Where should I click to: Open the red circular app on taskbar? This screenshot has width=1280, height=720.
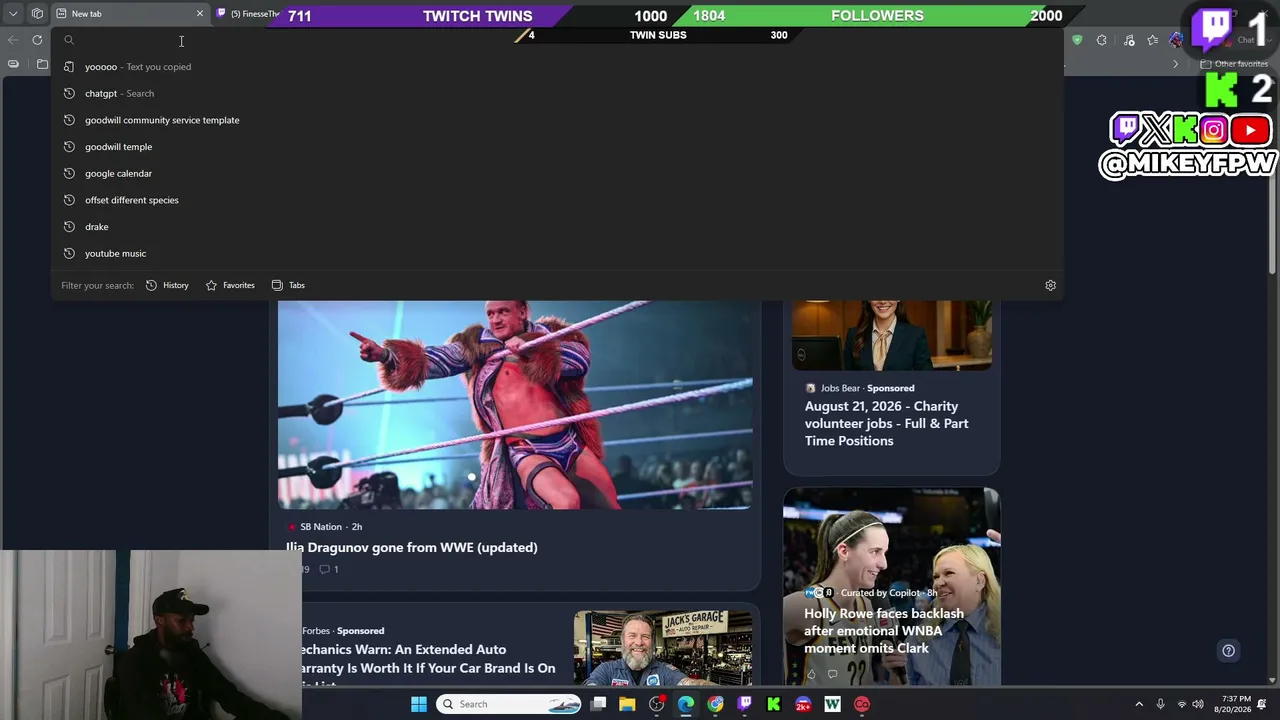(862, 704)
